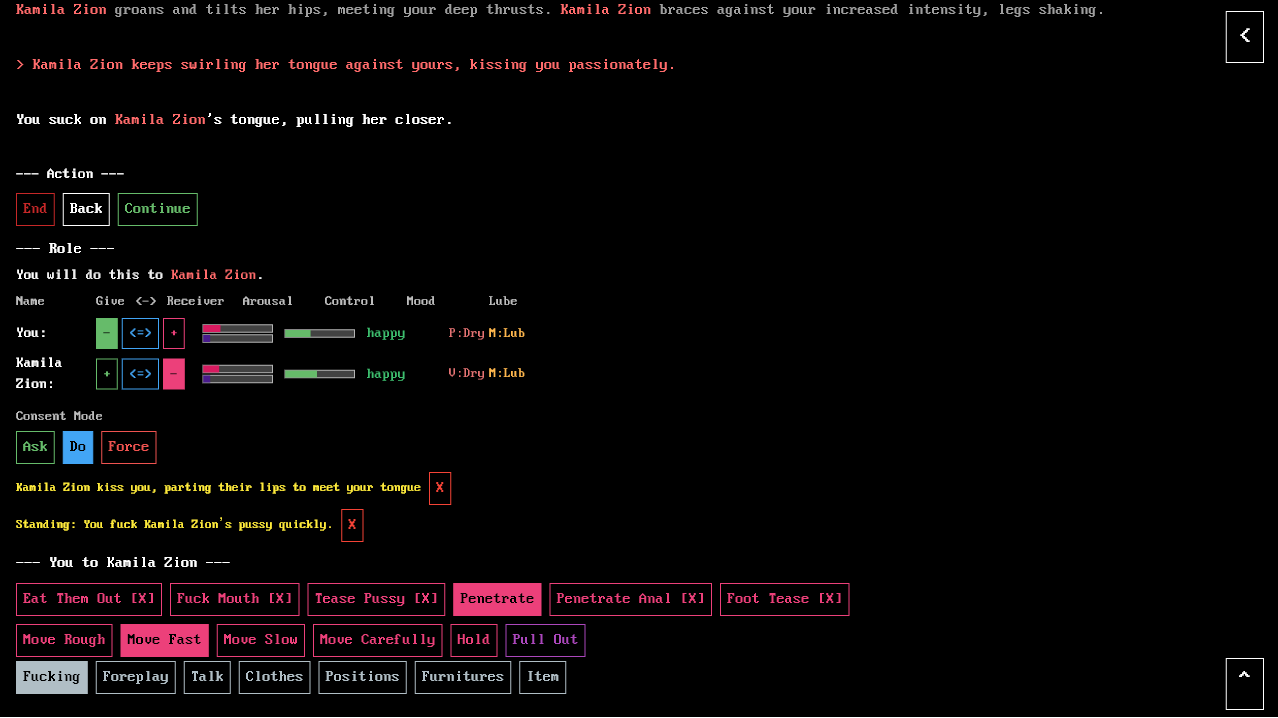Click the Back action button
This screenshot has height=718, width=1278.
[86, 209]
